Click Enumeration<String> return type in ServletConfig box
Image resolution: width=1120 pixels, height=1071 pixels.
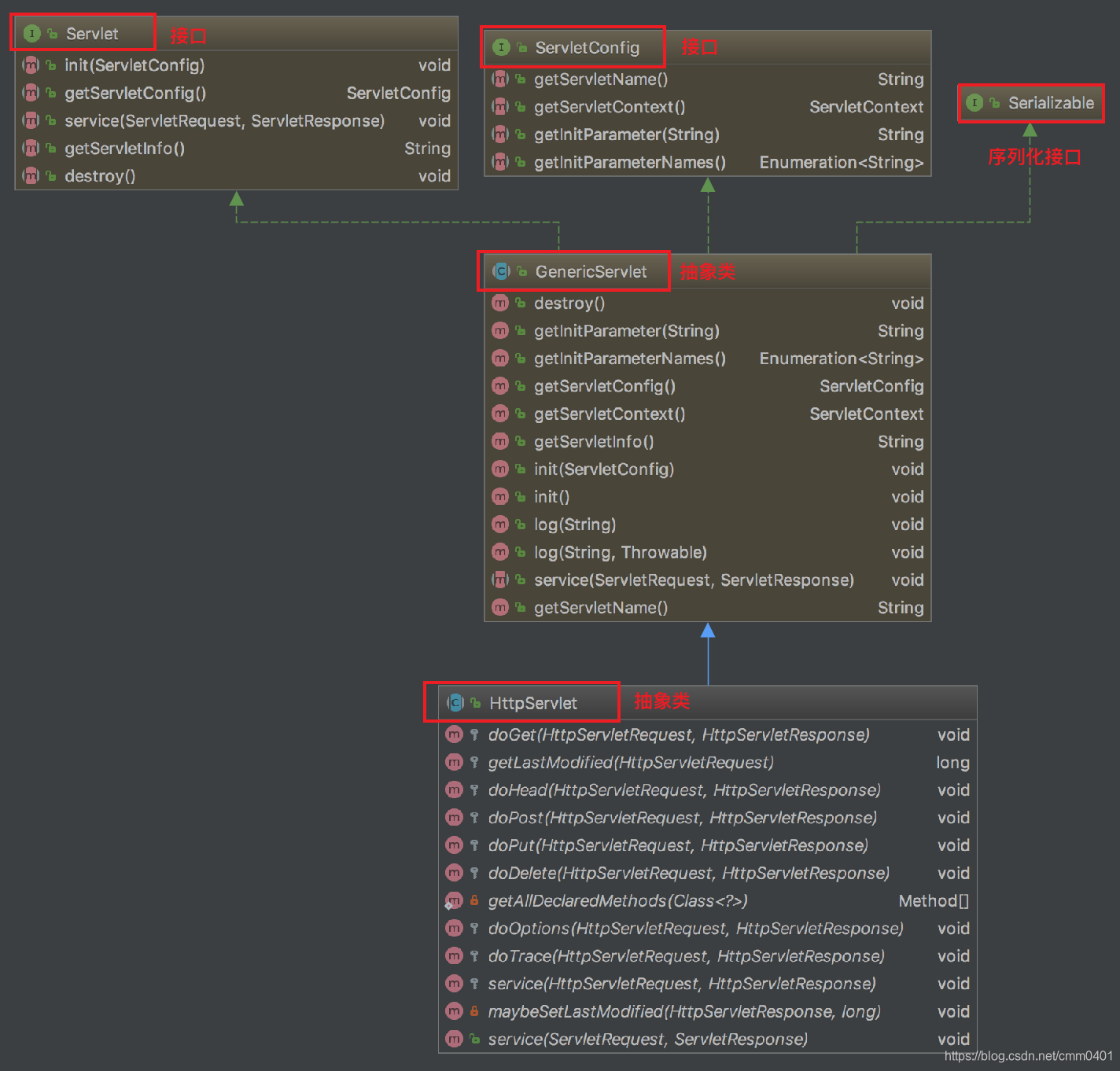[x=841, y=163]
